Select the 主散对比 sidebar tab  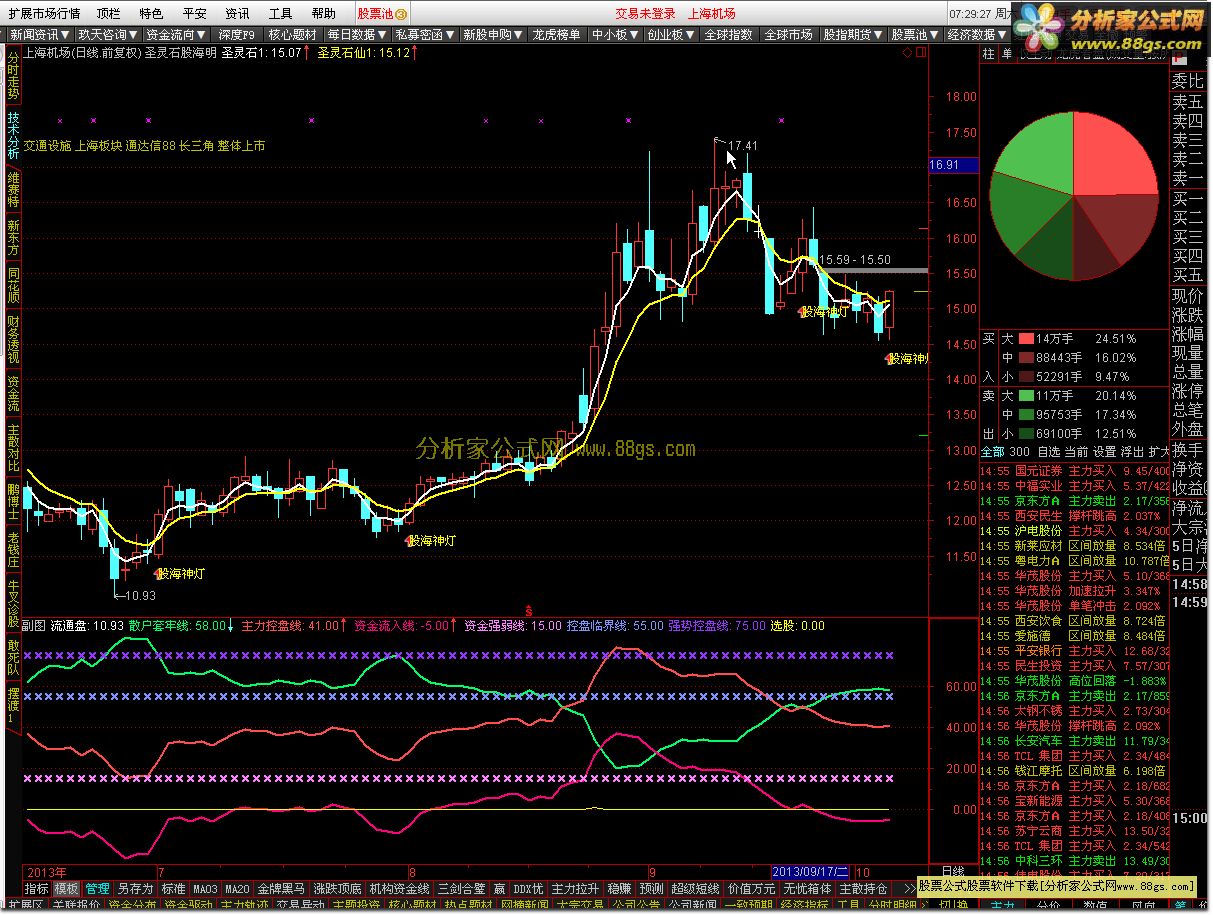click(x=13, y=447)
